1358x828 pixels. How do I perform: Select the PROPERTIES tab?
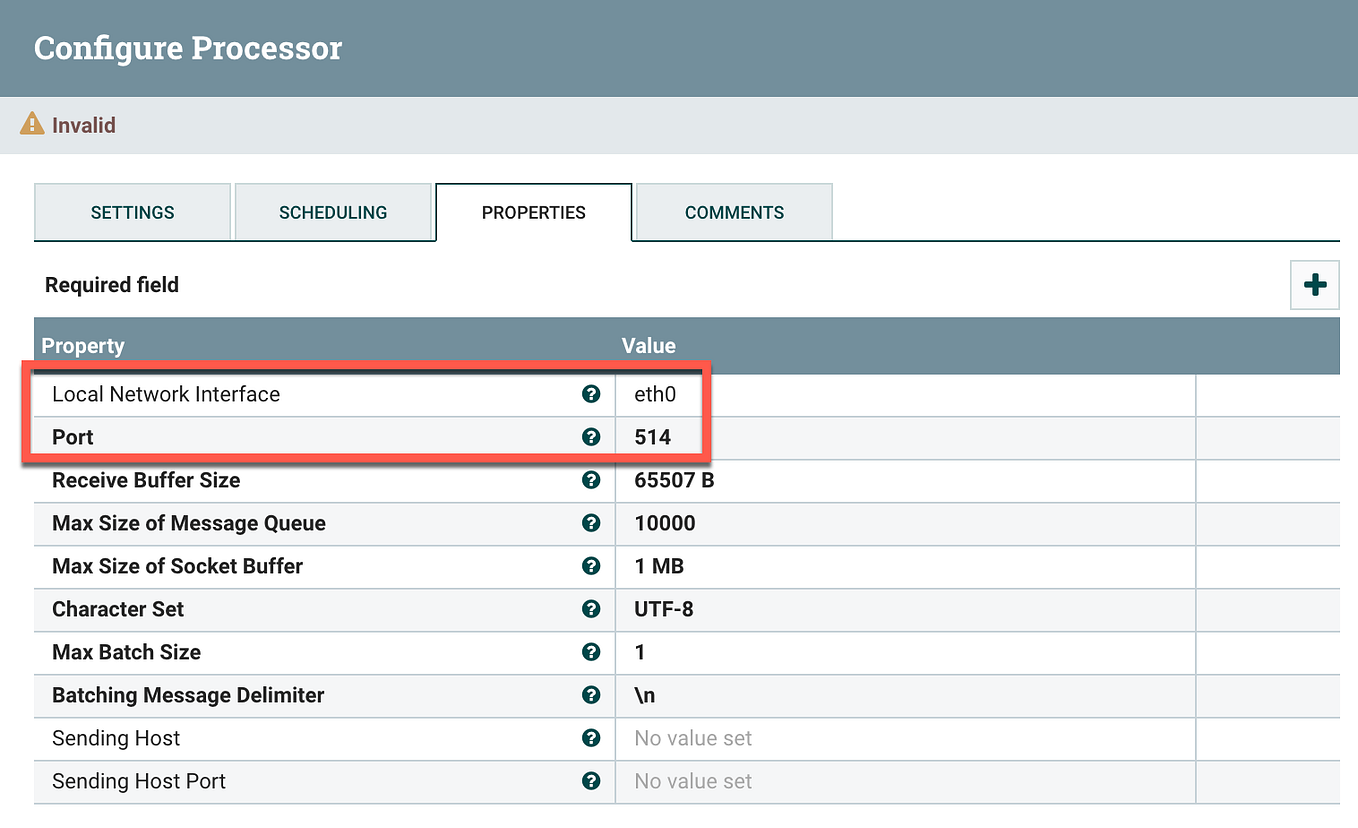(533, 212)
